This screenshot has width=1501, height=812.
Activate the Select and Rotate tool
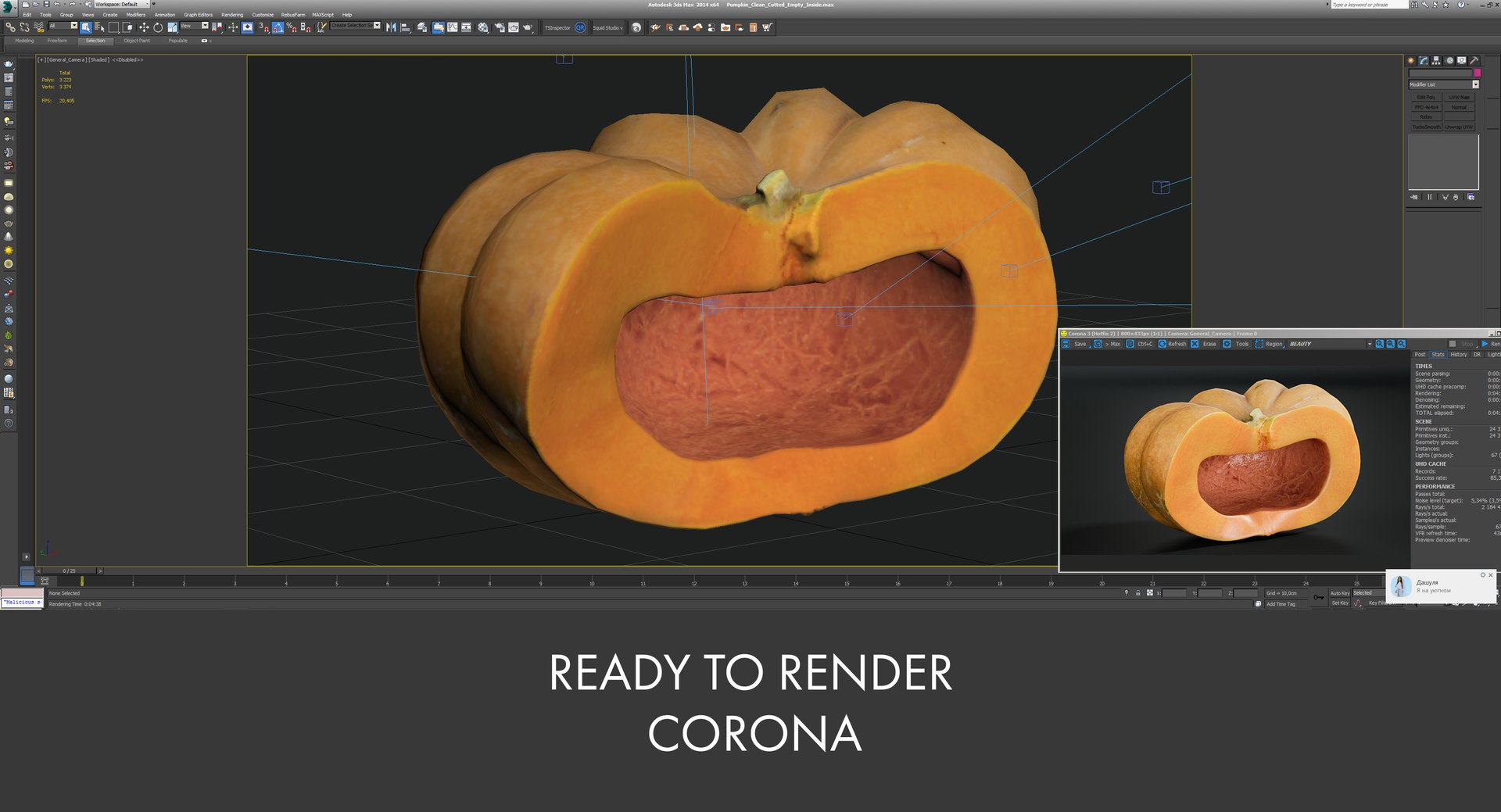click(157, 27)
